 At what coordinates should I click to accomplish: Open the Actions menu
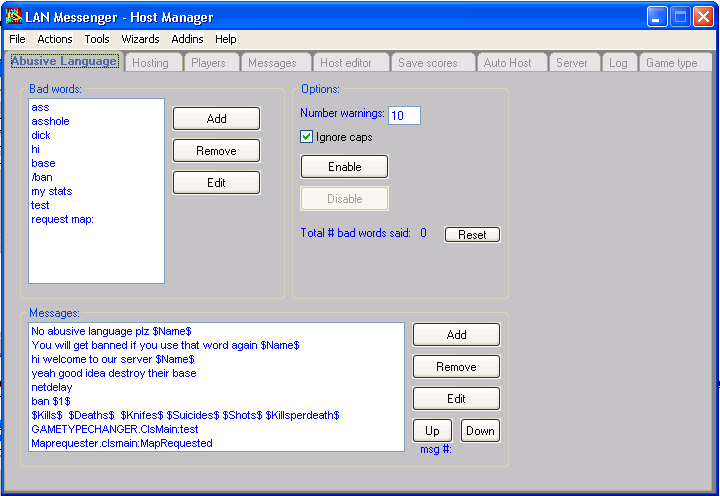click(x=55, y=39)
